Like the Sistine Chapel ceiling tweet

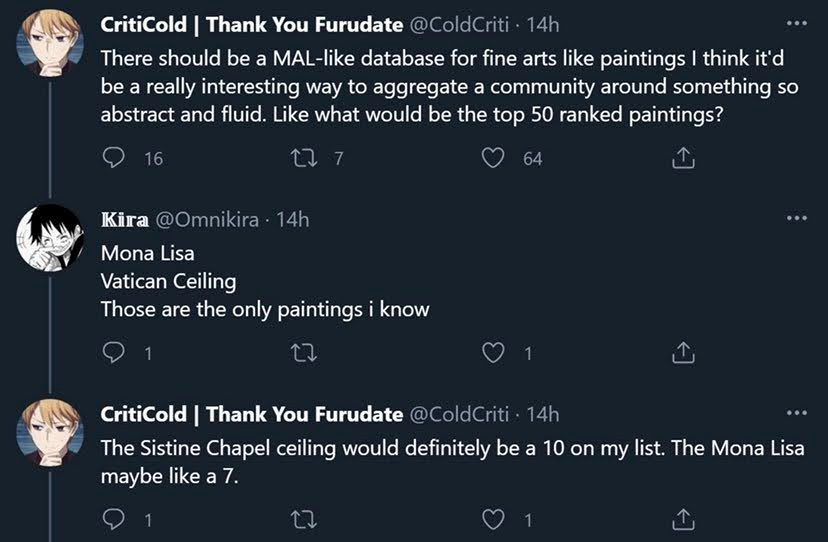click(492, 519)
